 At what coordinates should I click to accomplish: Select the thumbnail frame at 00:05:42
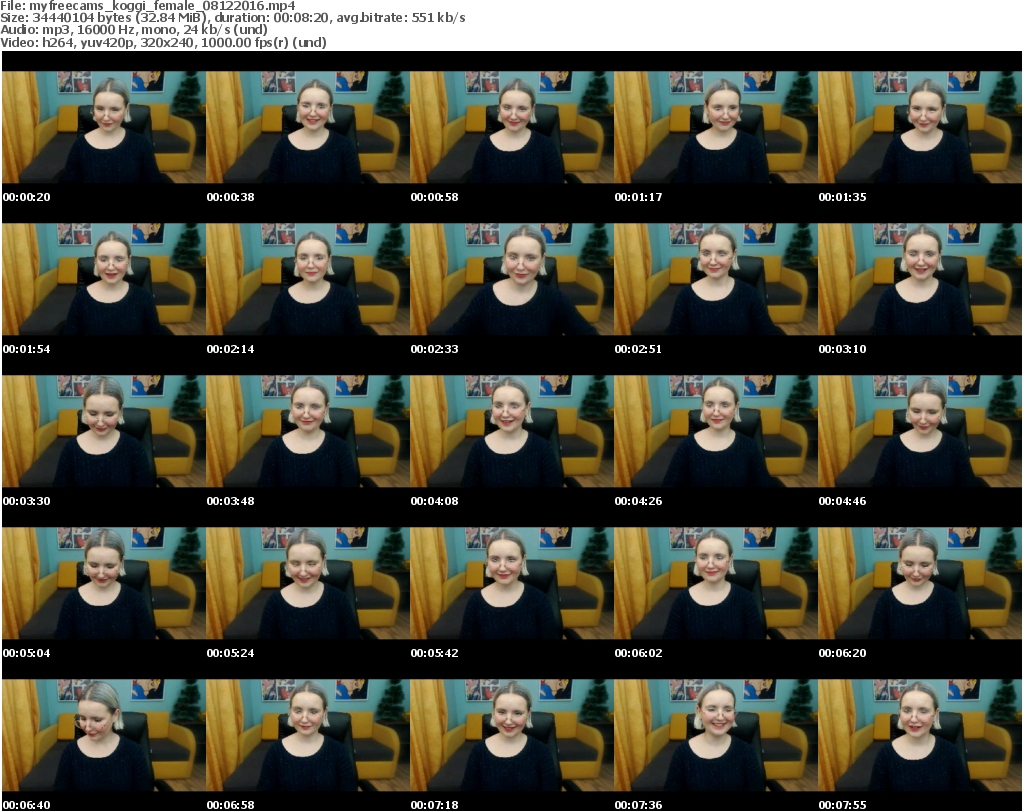[511, 584]
